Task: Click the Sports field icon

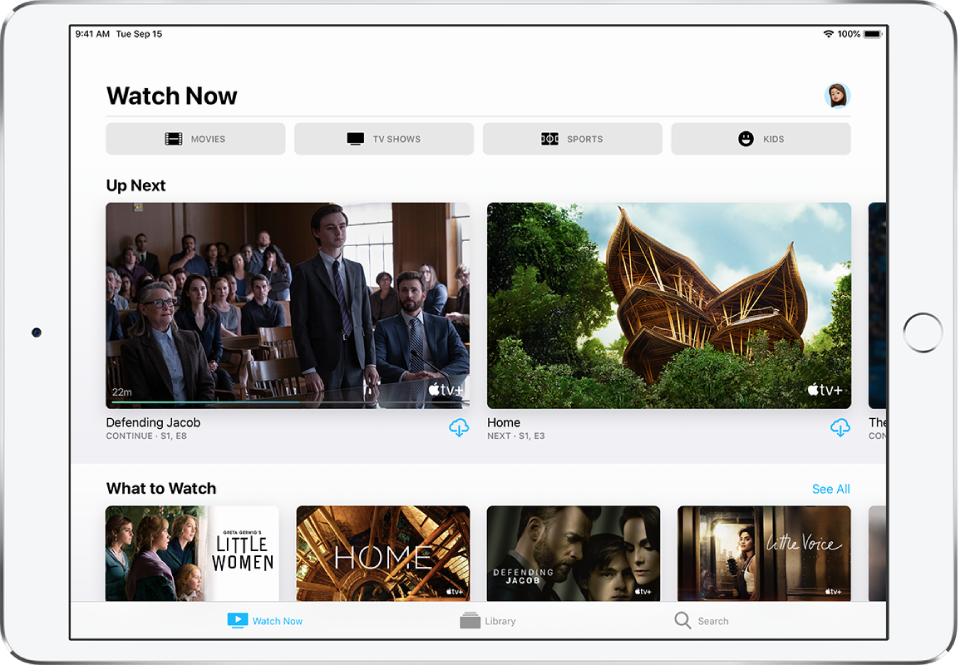Action: [x=550, y=139]
